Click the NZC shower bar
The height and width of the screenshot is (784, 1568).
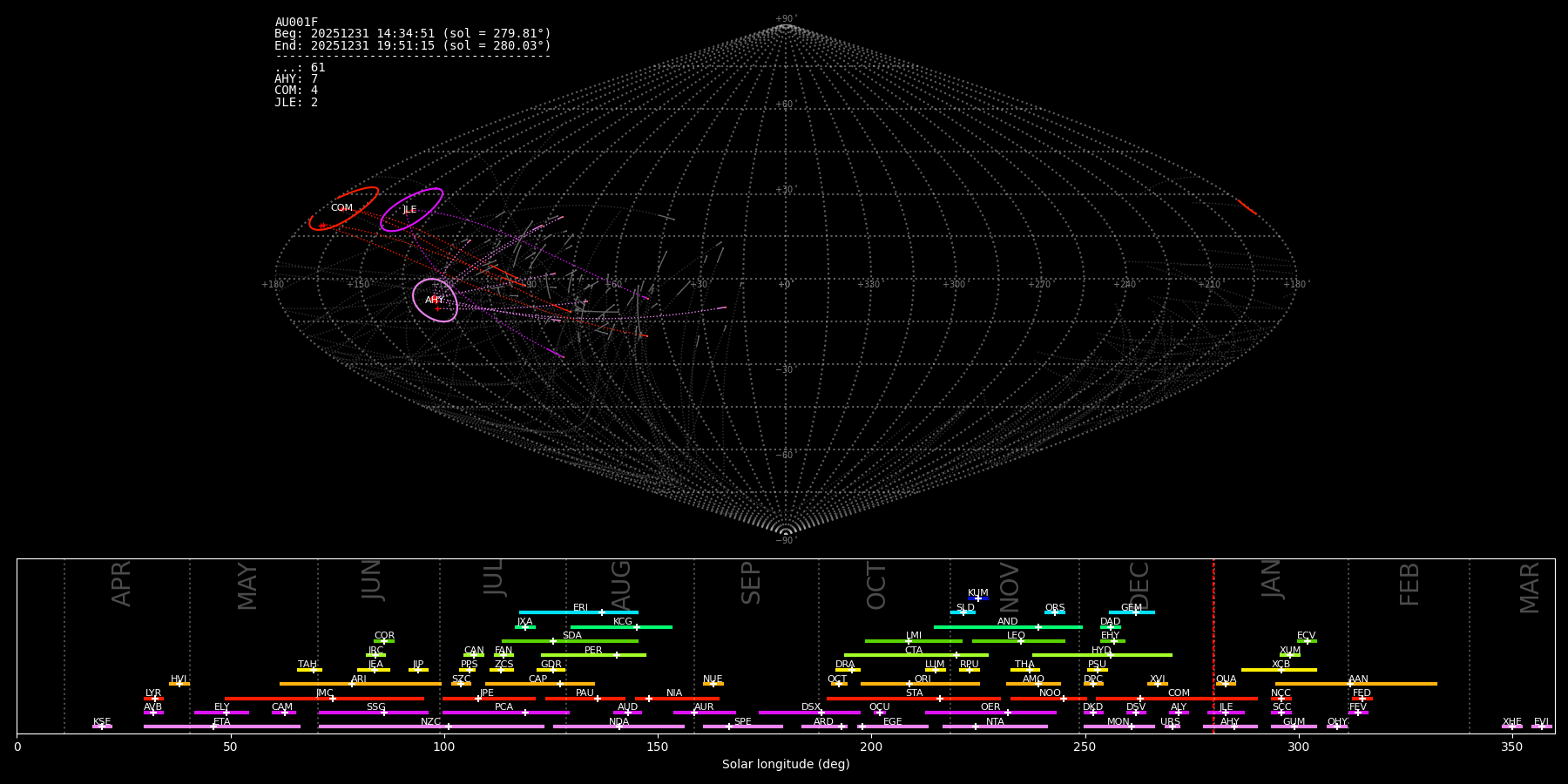[431, 727]
